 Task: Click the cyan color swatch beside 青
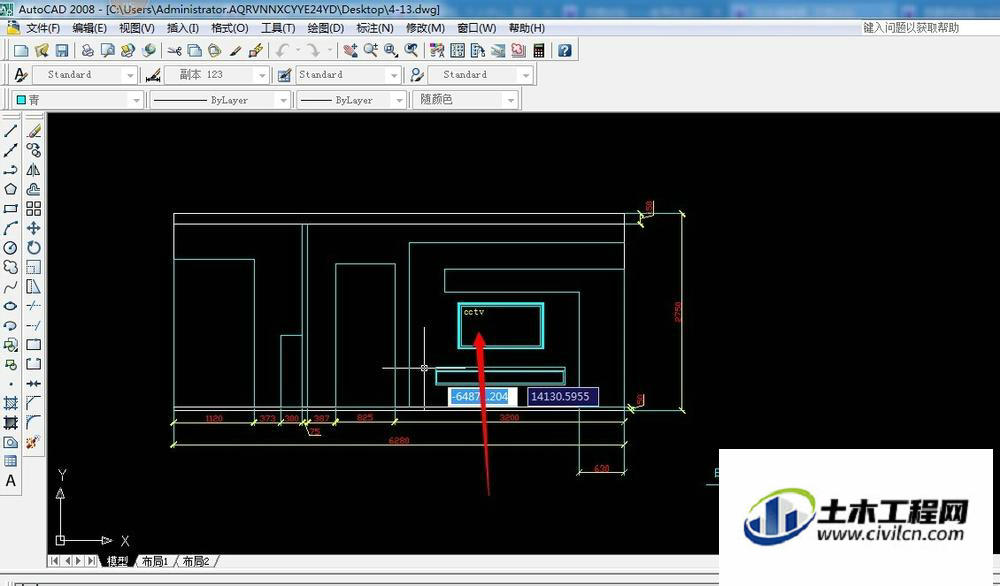pyautogui.click(x=20, y=99)
